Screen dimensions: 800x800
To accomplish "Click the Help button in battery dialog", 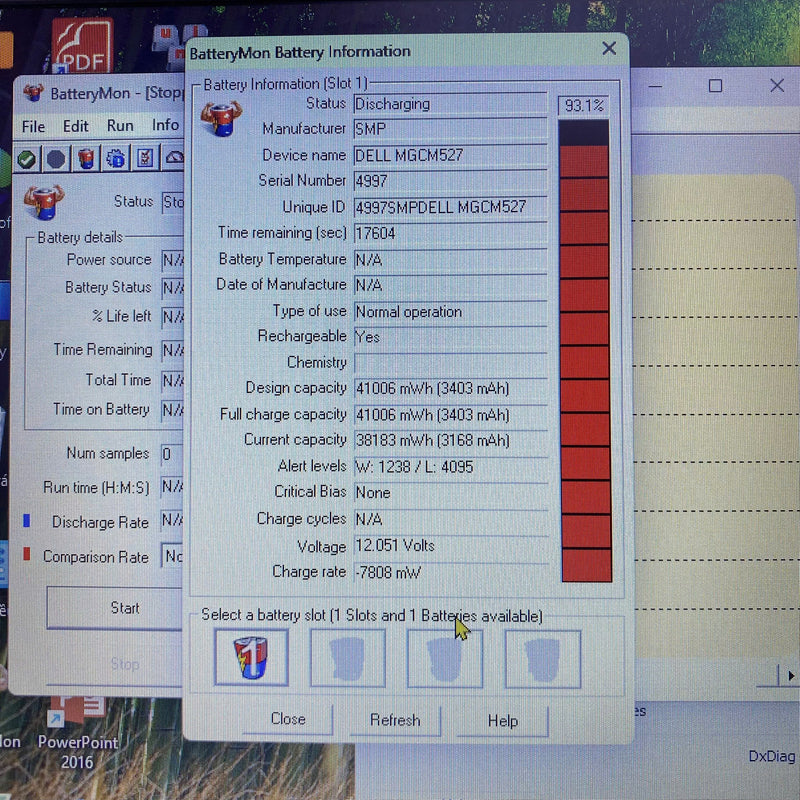I will click(502, 720).
